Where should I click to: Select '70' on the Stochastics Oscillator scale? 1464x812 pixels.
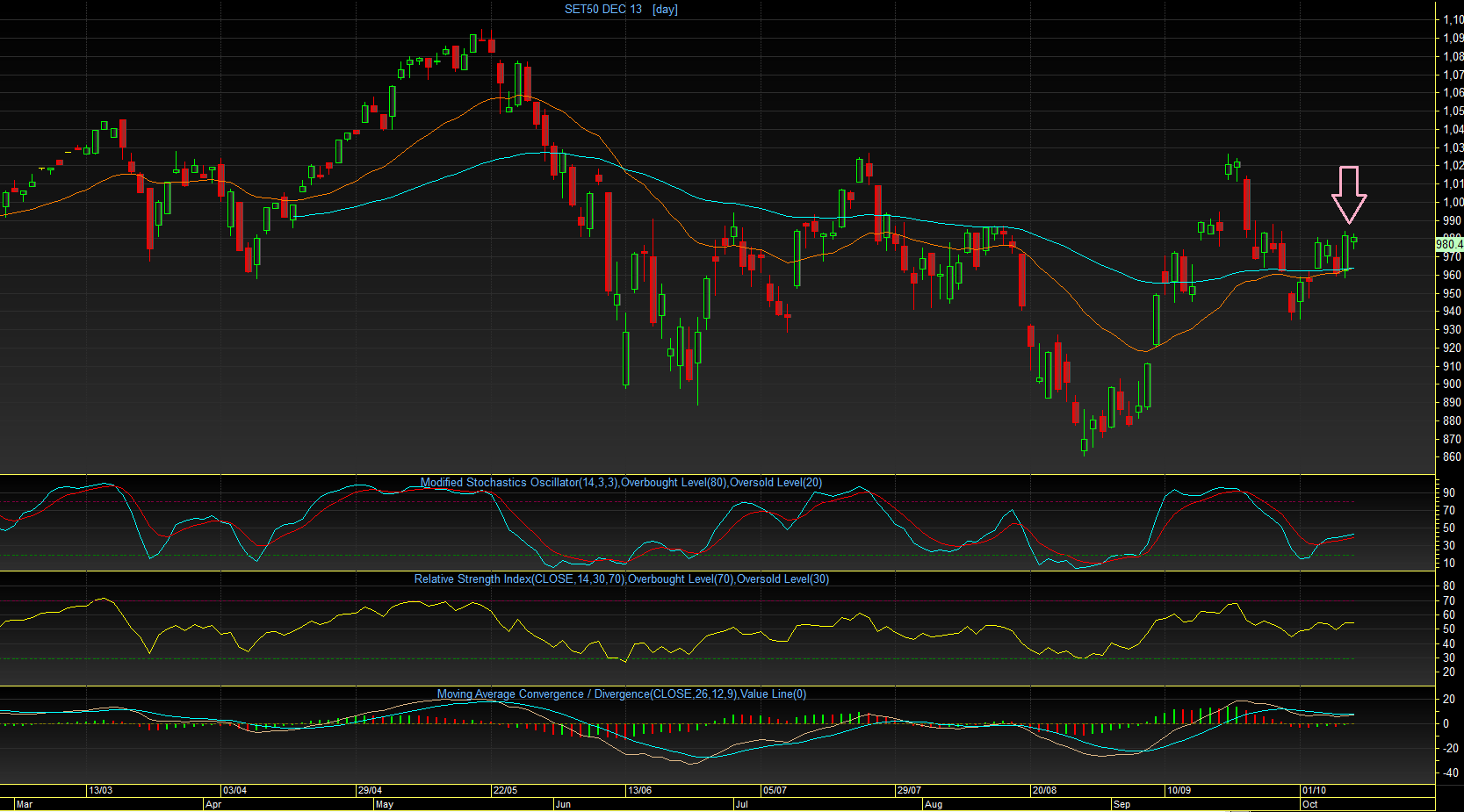(x=1449, y=510)
